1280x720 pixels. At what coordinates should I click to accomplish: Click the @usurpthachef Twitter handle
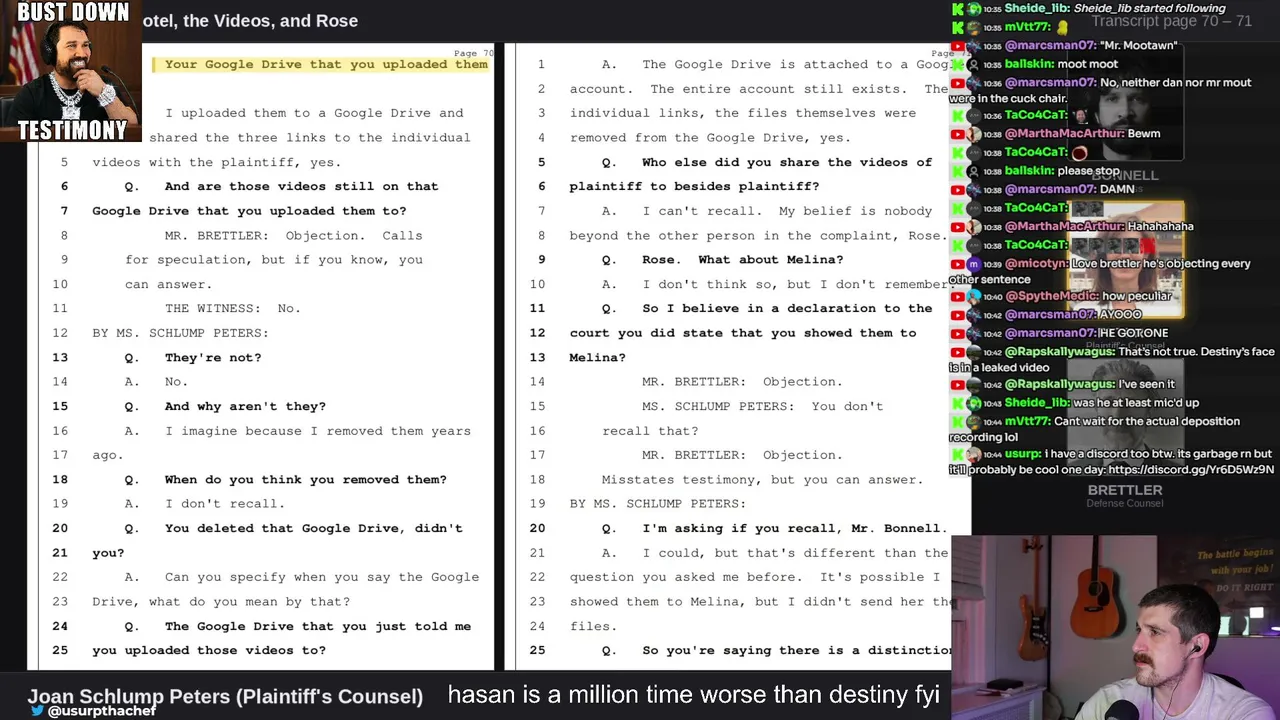coord(101,711)
